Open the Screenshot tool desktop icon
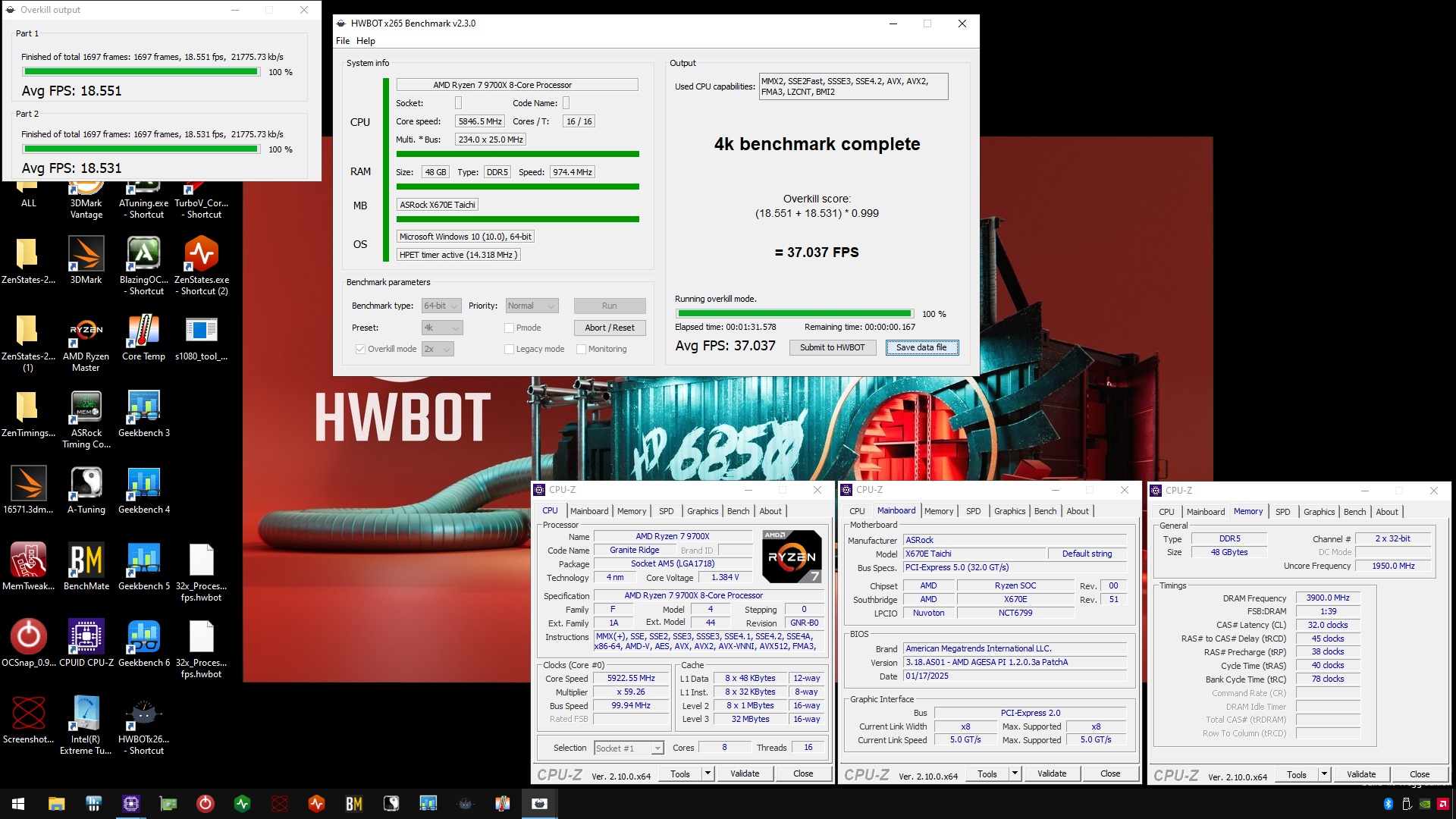Screen dimensions: 1456x819 pyautogui.click(x=29, y=720)
